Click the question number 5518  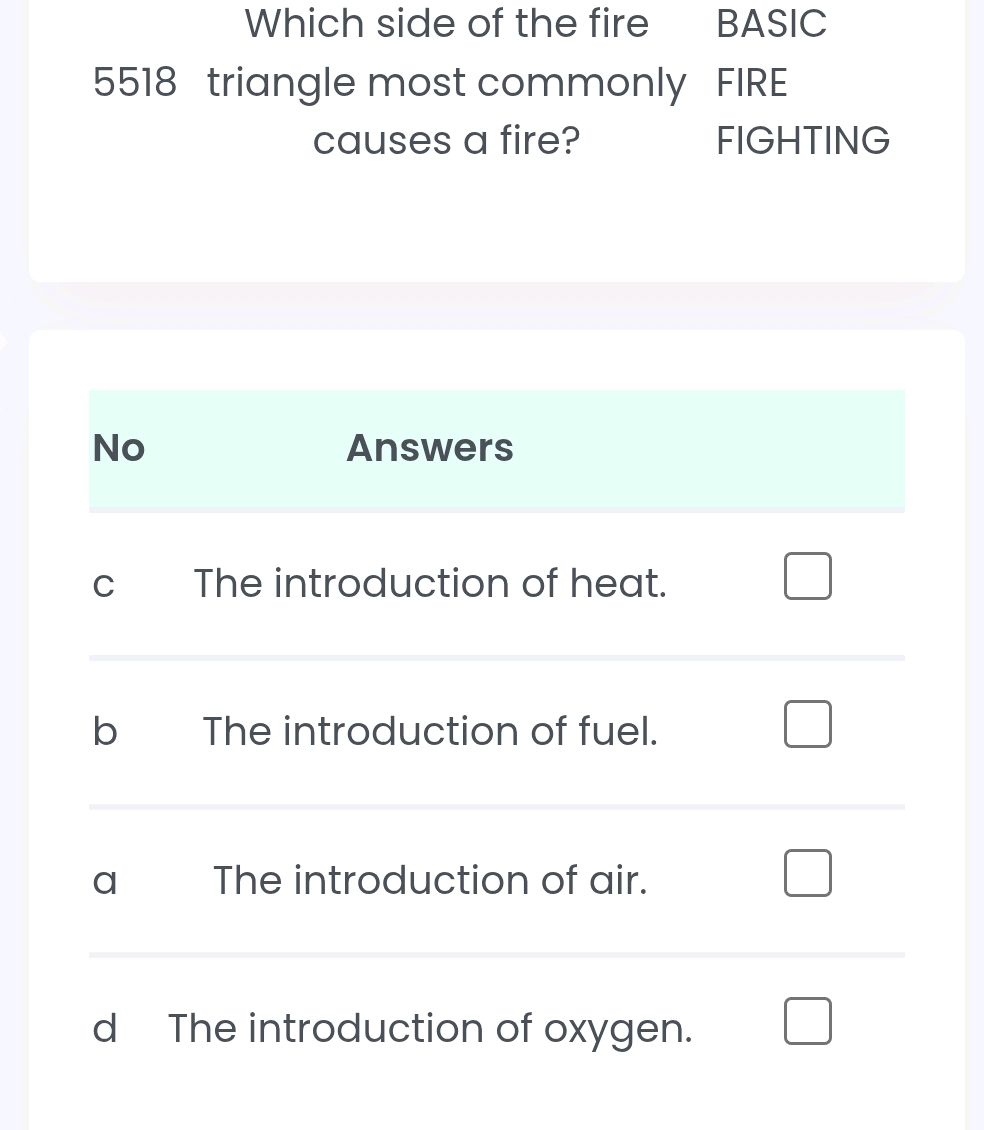pos(136,82)
